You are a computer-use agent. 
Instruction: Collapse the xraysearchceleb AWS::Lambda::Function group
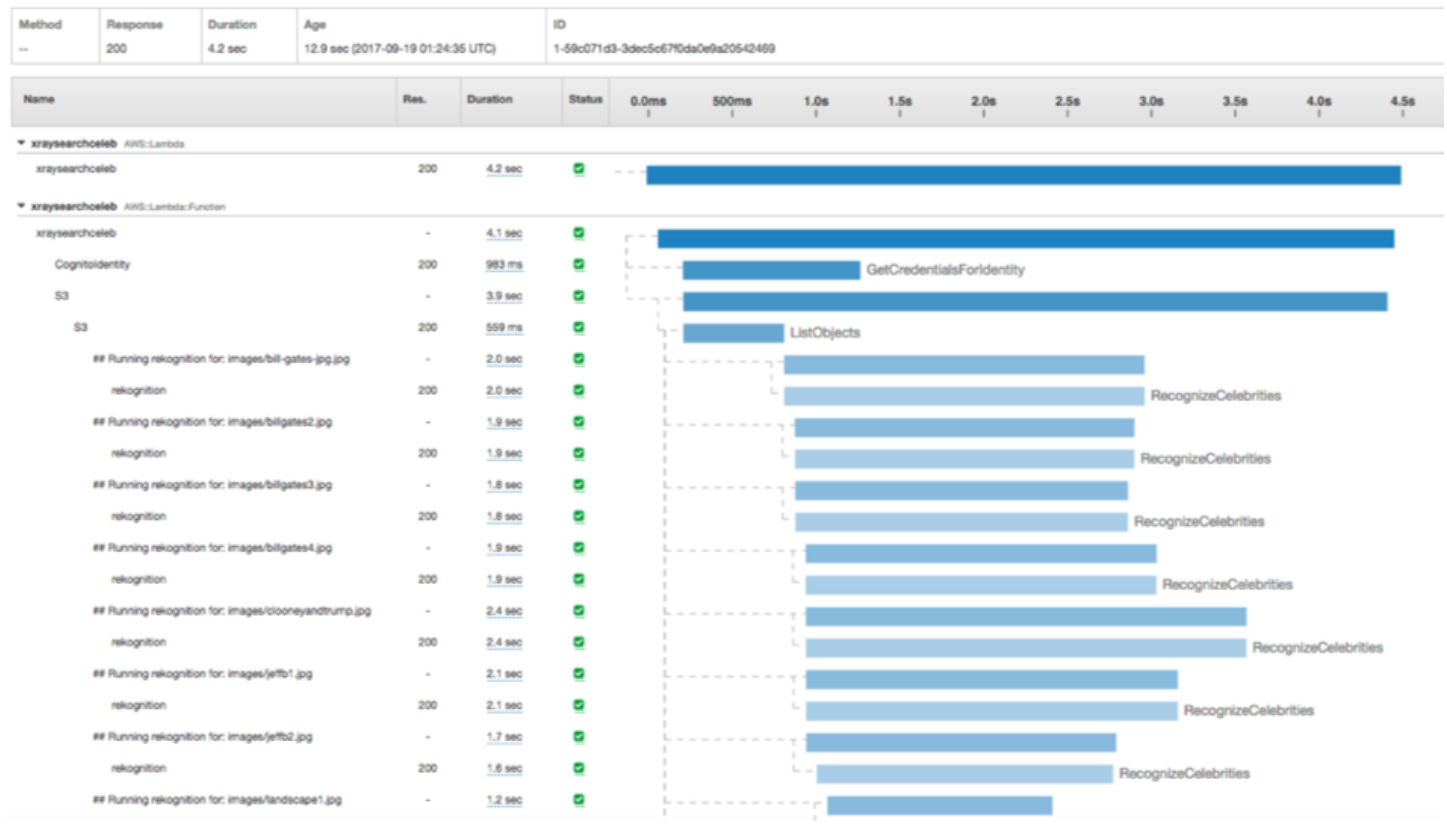pyautogui.click(x=21, y=207)
